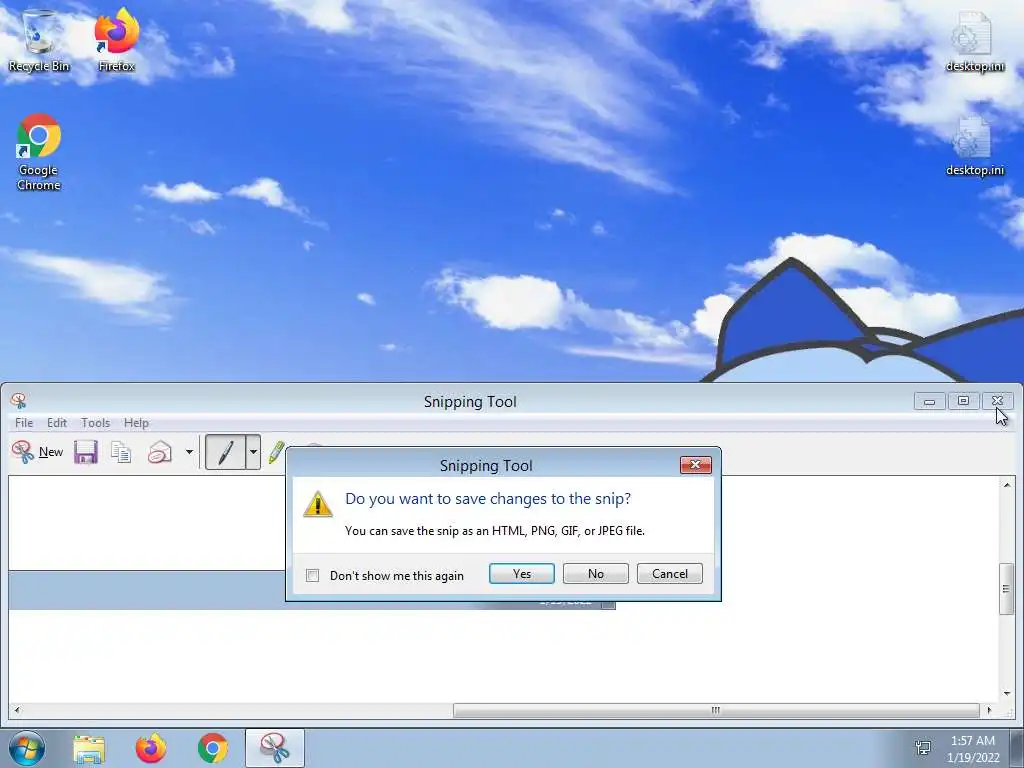
Task: Select the Pen tool
Action: 225,452
